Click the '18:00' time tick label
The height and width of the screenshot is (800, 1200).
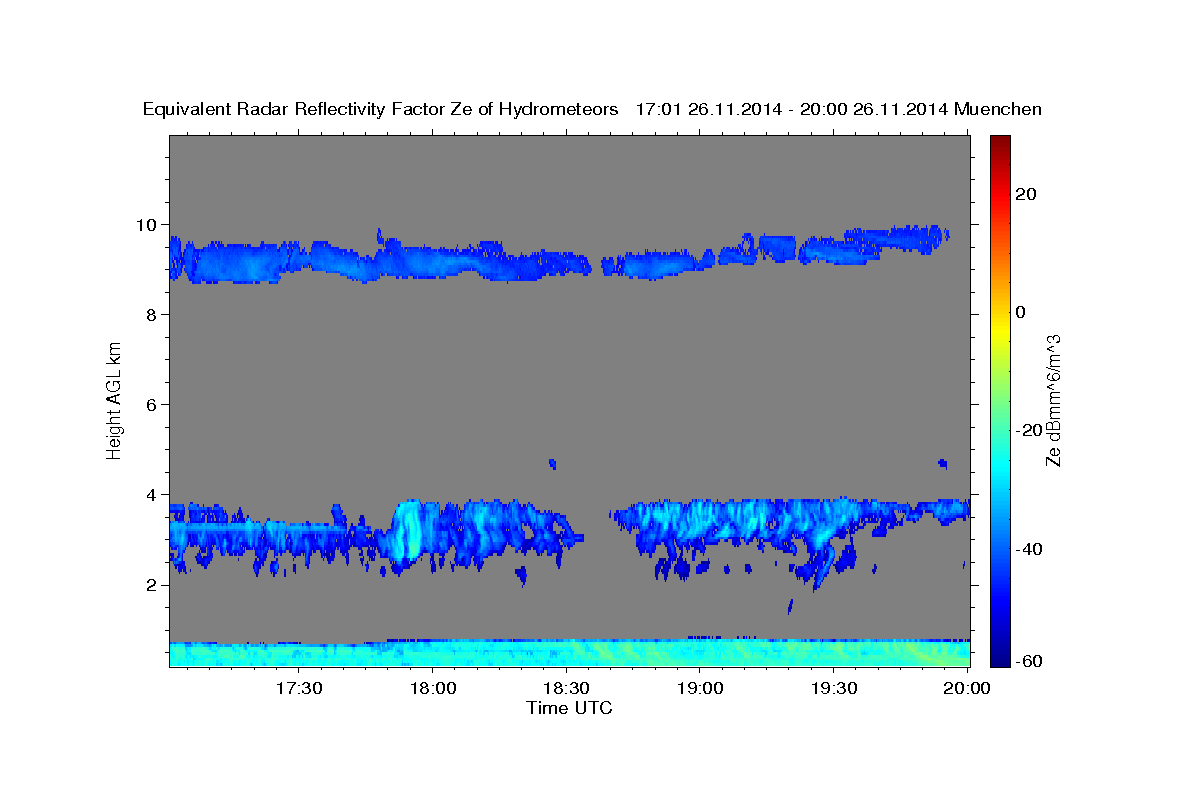point(432,688)
